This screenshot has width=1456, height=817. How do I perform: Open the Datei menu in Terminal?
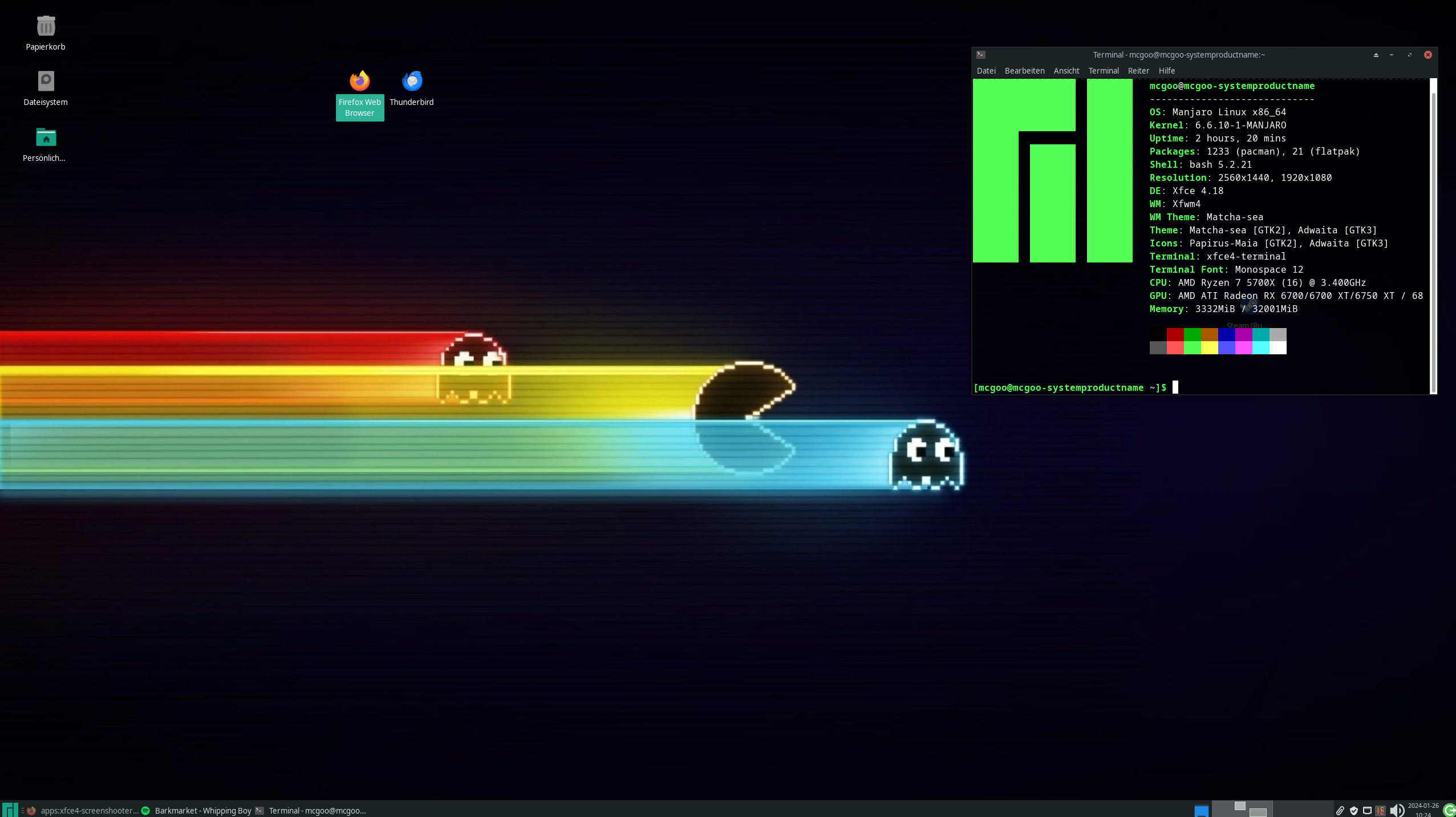coord(985,71)
